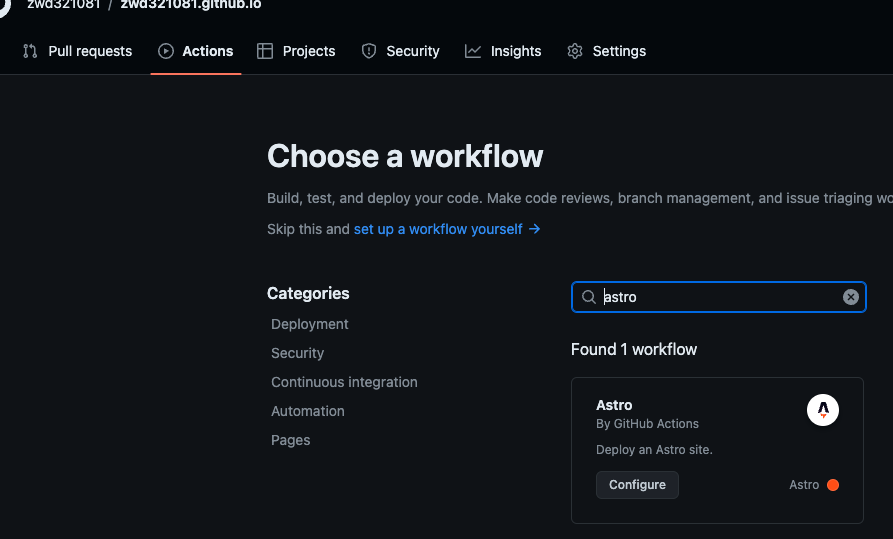
Task: Open the zwd321081.github.io repository link
Action: pos(191,5)
